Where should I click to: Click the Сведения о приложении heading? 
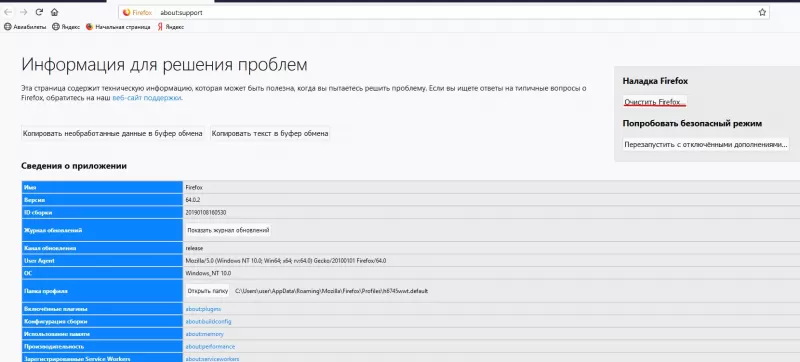pos(74,166)
